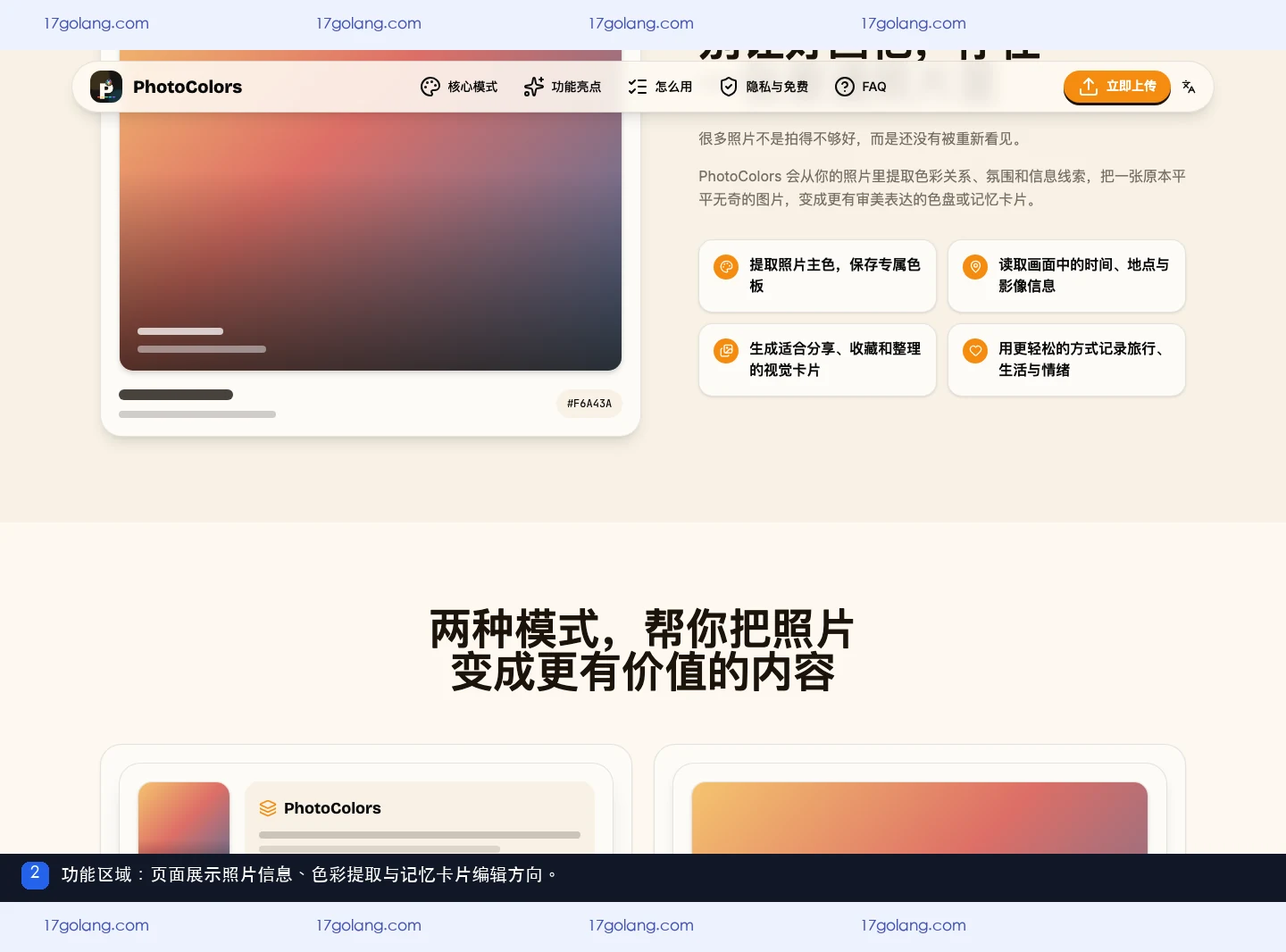Click the palette icon beside 核心模式

(x=430, y=87)
